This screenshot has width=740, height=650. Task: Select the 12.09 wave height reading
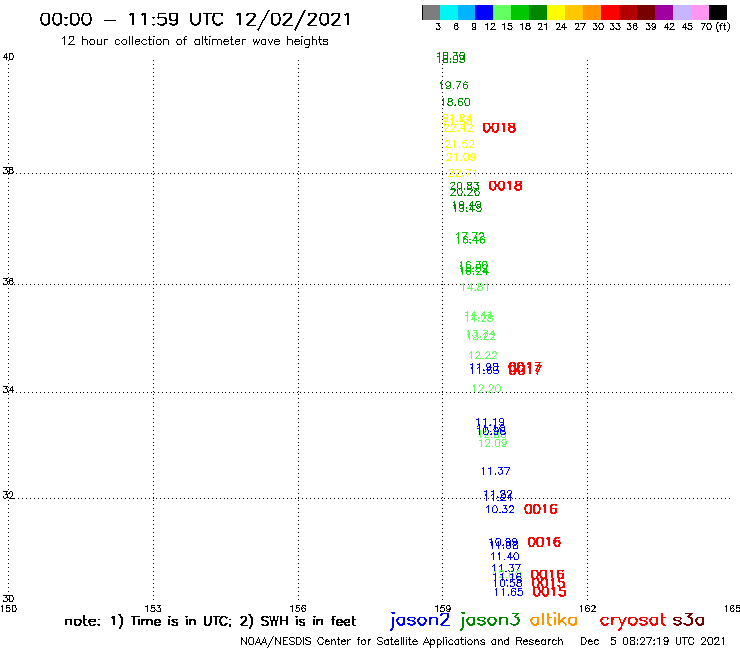(x=493, y=443)
